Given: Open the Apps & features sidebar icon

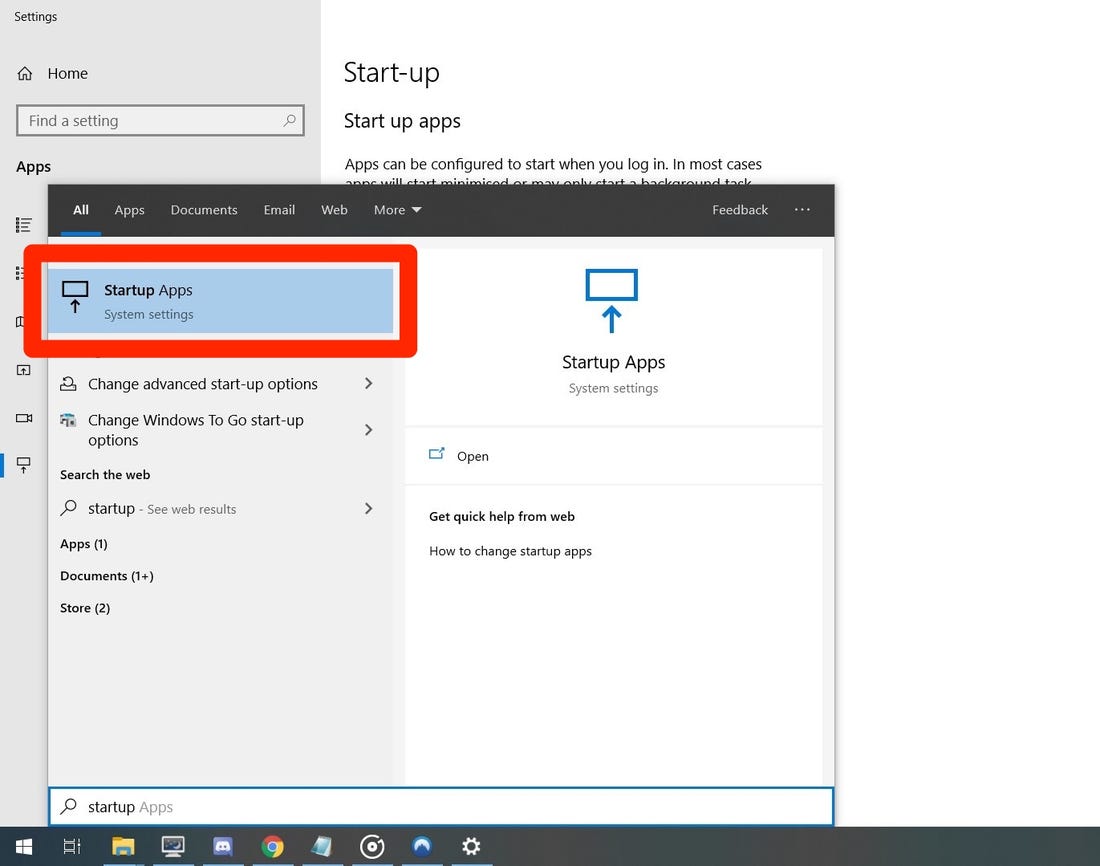Looking at the screenshot, I should pos(24,225).
